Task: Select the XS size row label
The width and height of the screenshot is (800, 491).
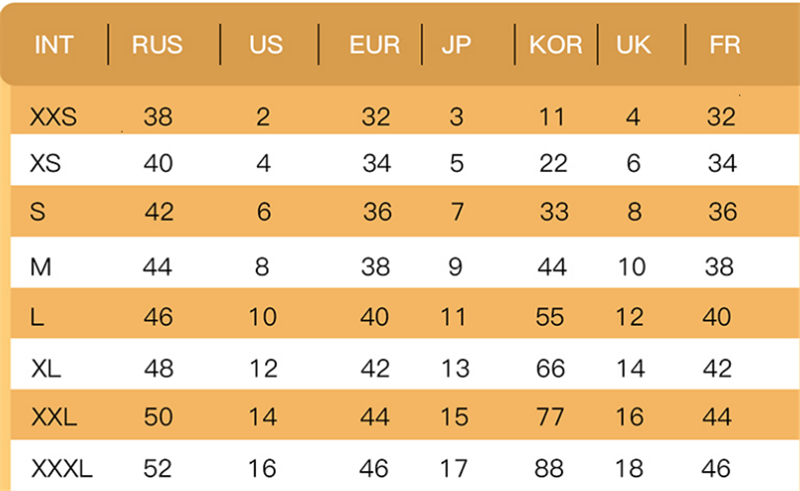Action: (x=46, y=163)
